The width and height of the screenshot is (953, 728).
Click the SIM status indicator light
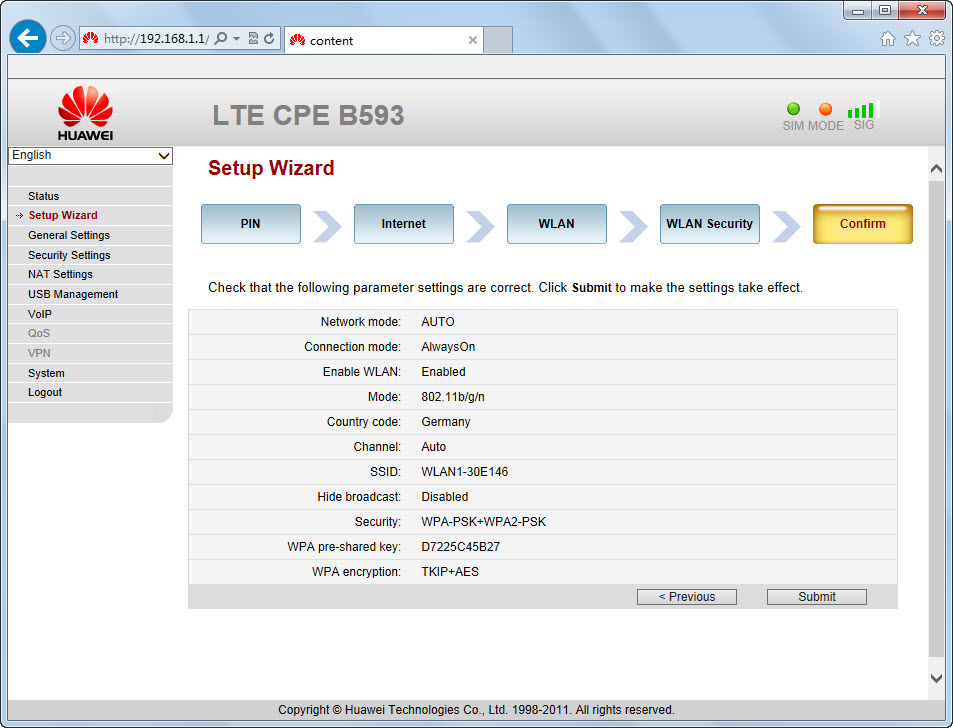click(x=793, y=110)
